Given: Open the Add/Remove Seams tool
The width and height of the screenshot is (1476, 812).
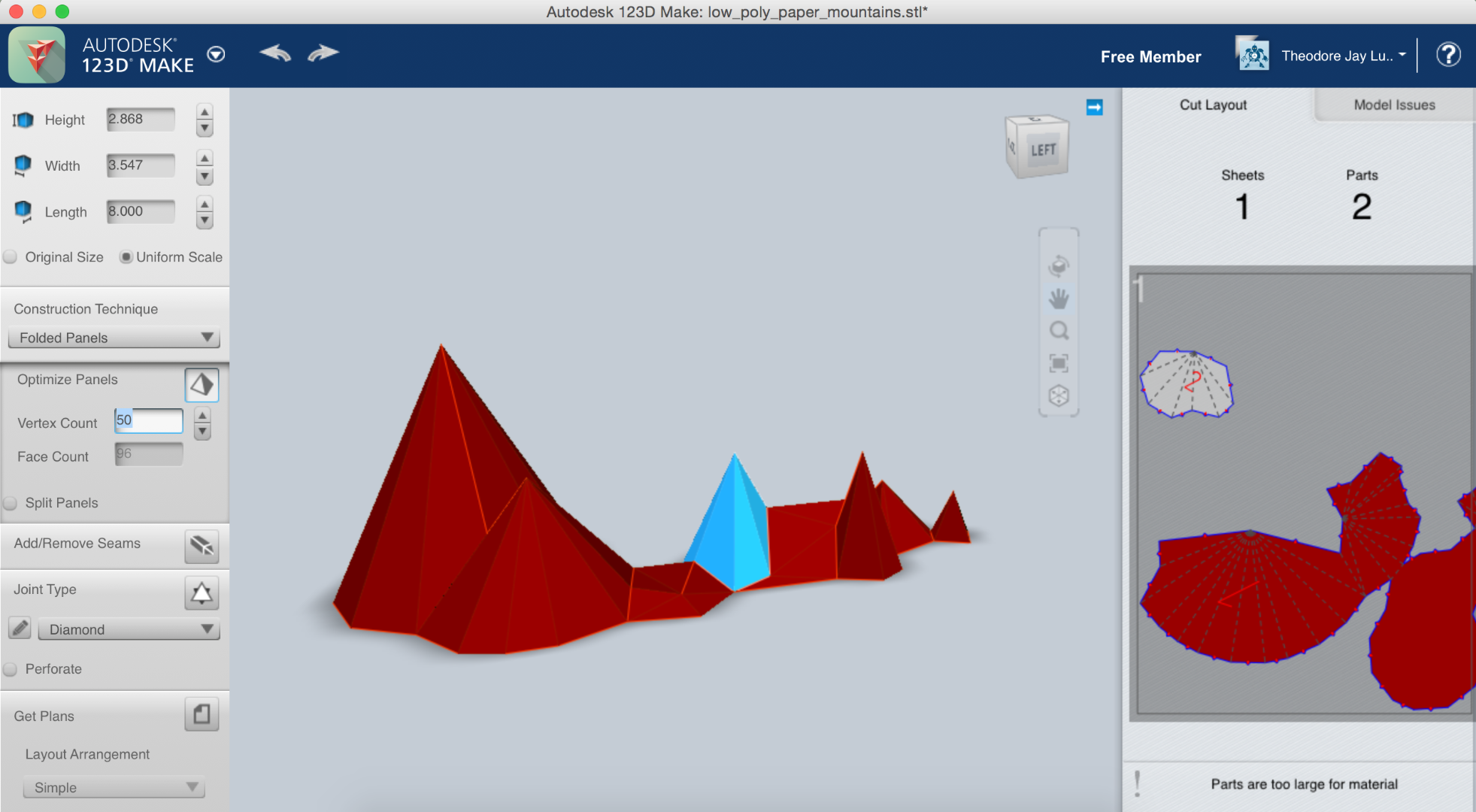Looking at the screenshot, I should (x=202, y=547).
